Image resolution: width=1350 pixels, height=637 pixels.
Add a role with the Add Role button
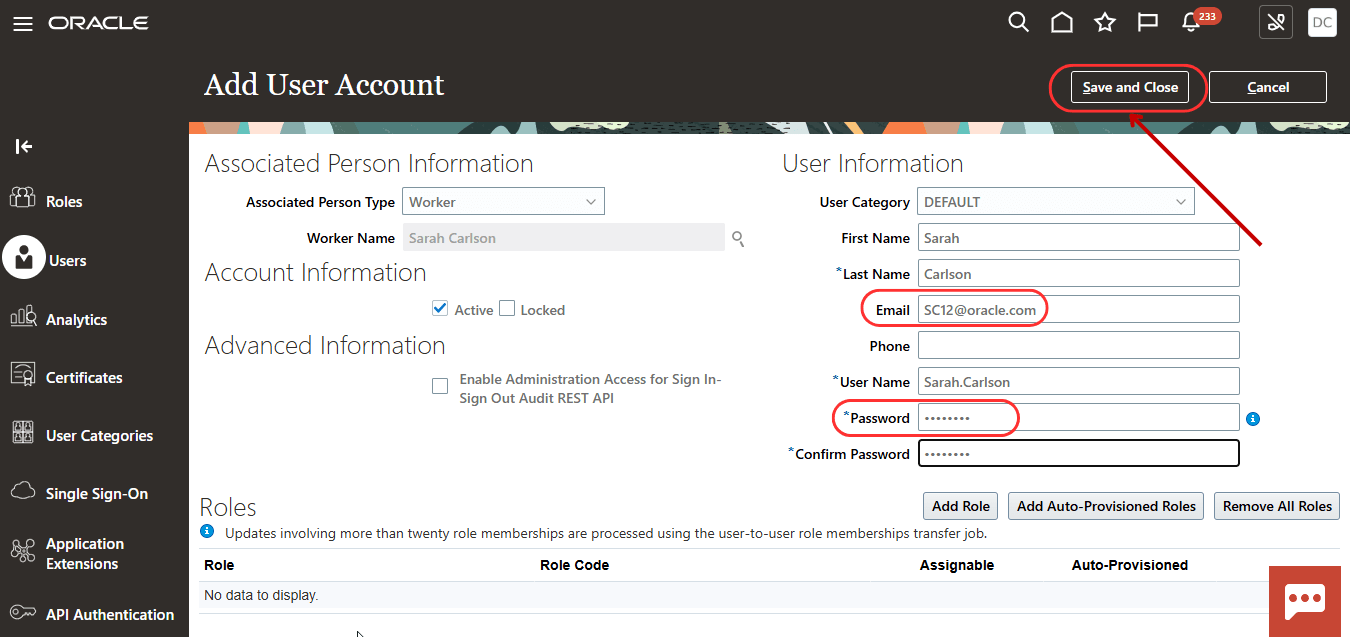pyautogui.click(x=959, y=505)
